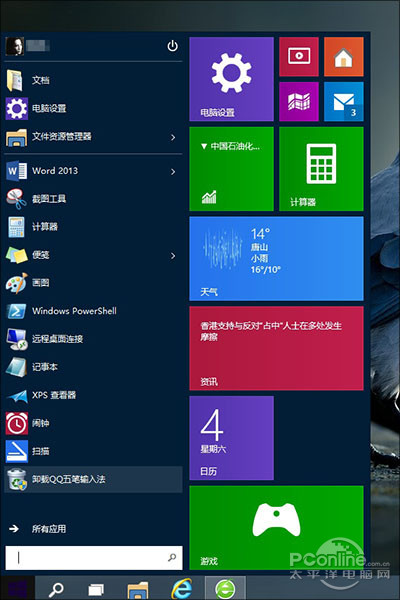
Task: Click the magnifier in search box
Action: click(172, 558)
